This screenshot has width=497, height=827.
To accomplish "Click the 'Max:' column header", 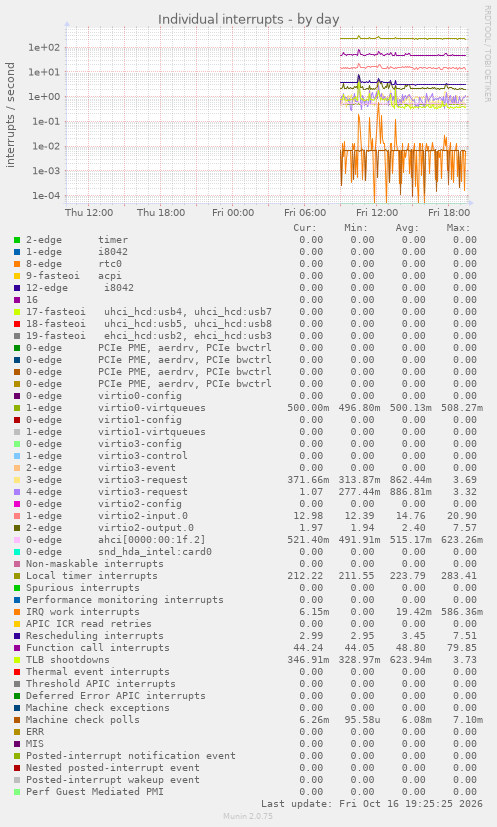I will [458, 228].
